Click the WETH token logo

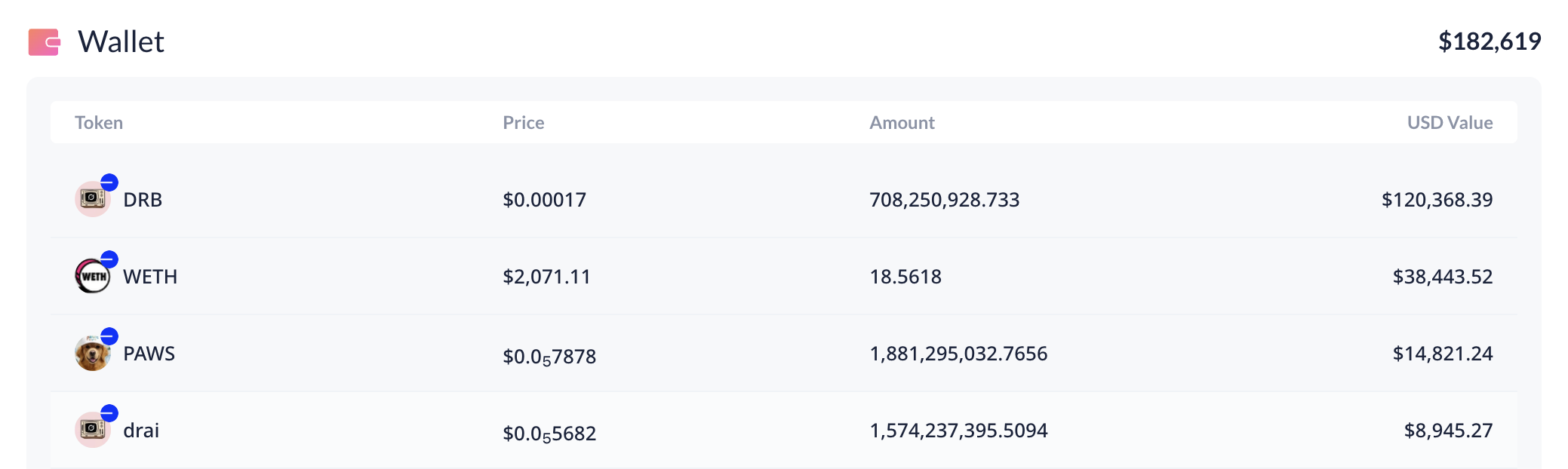tap(91, 277)
